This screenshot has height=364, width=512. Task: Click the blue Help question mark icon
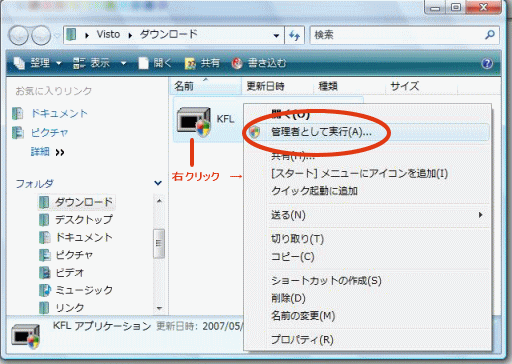(x=487, y=63)
